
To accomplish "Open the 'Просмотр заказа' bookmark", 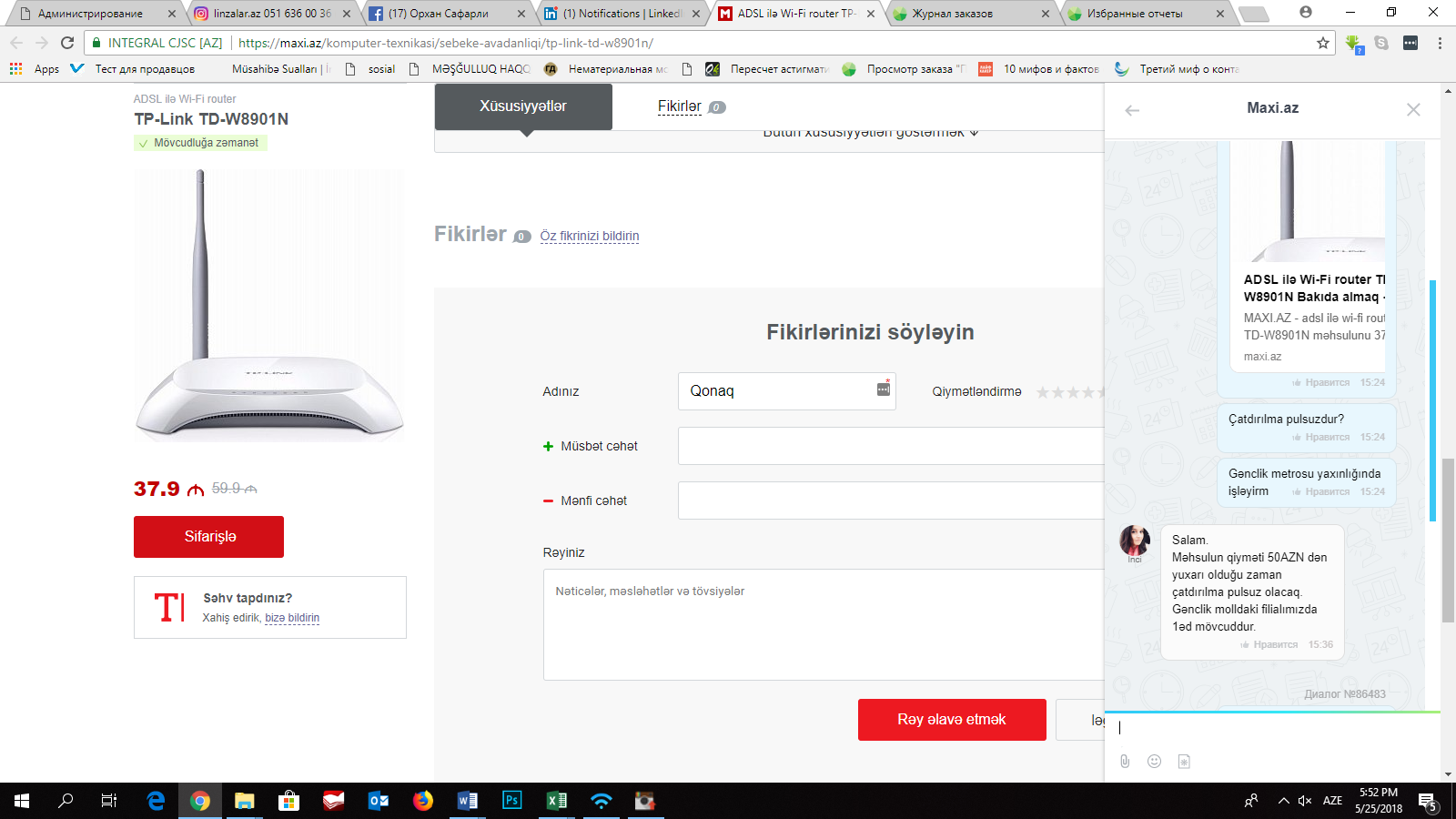I will coord(903,69).
